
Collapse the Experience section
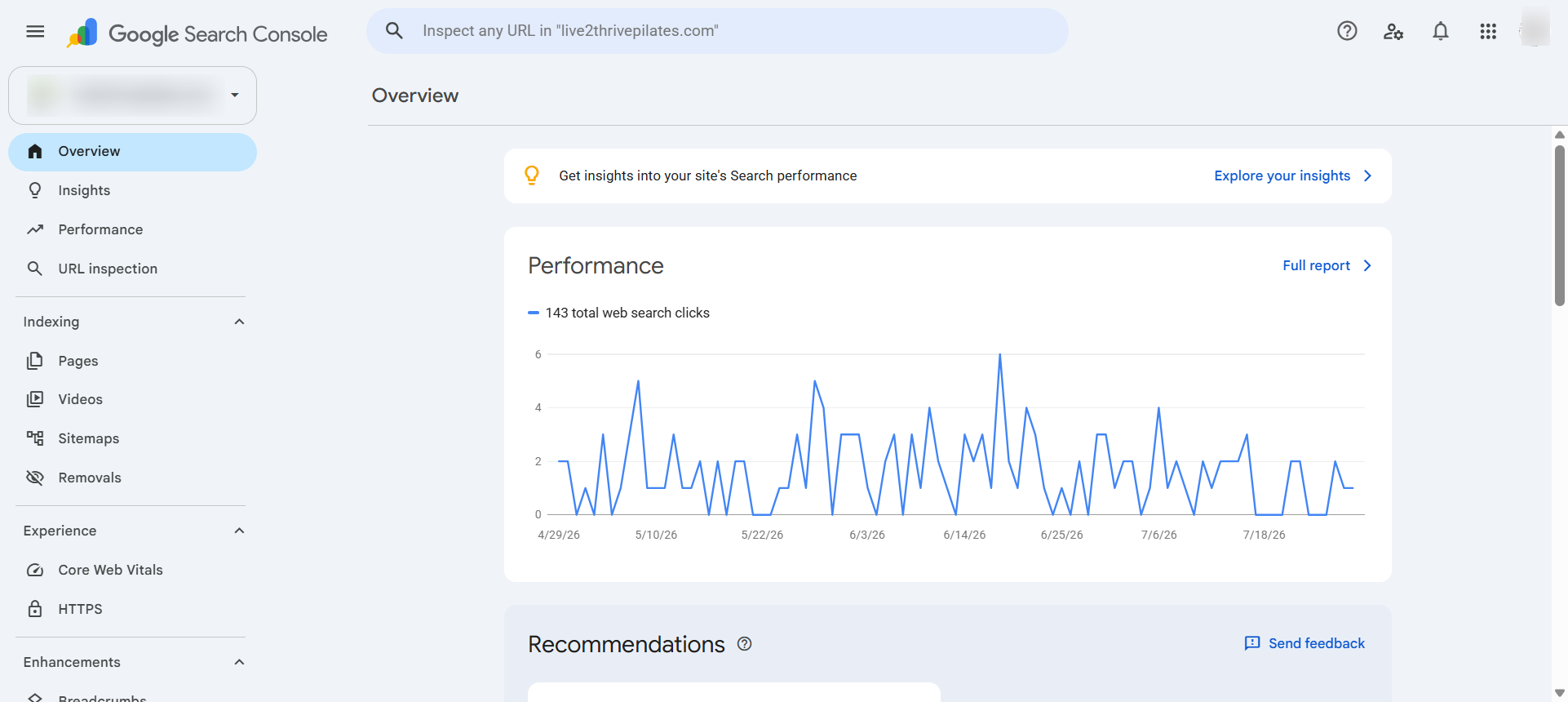point(239,531)
